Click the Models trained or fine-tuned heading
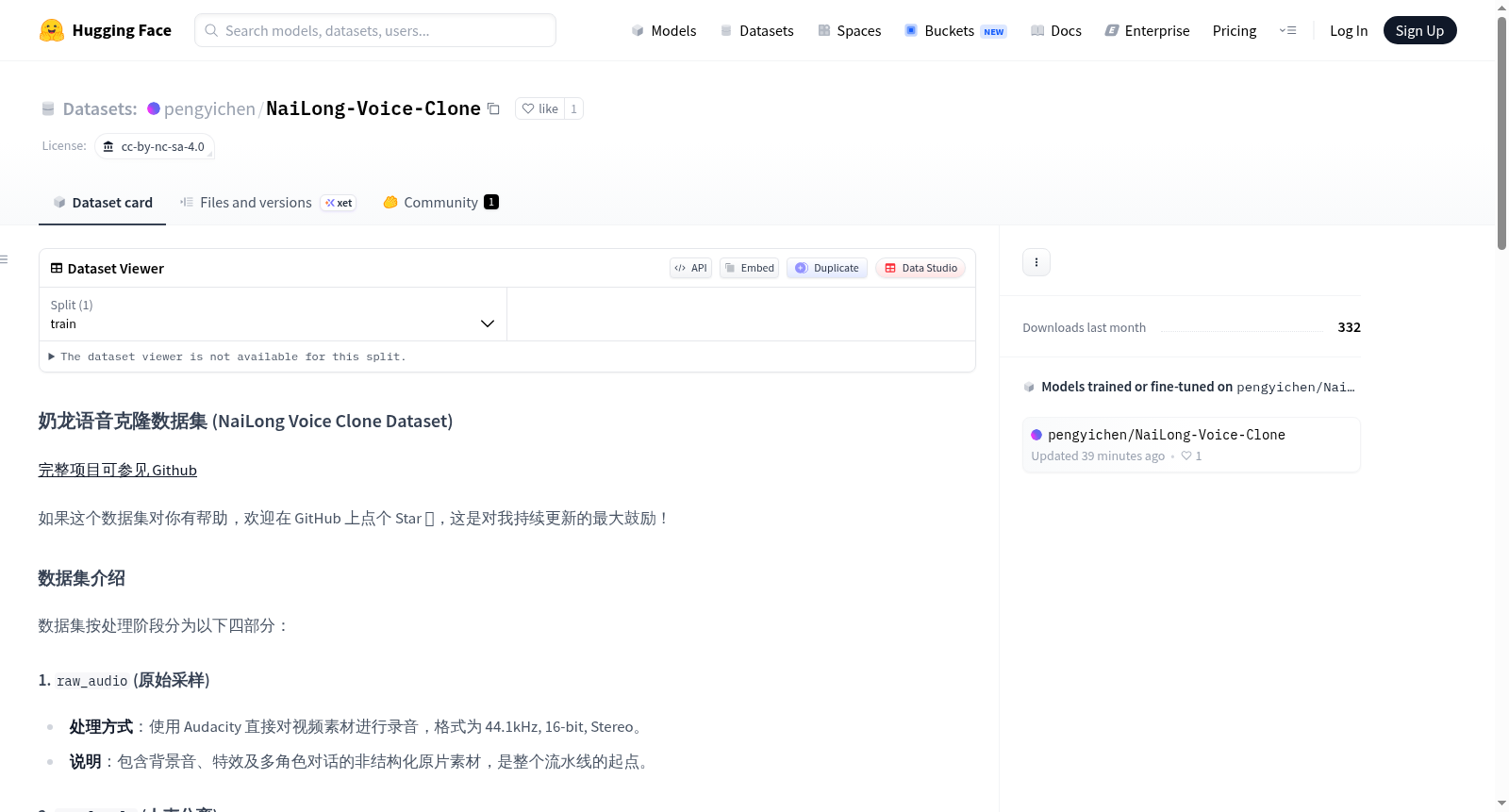1509x812 pixels. point(1198,387)
